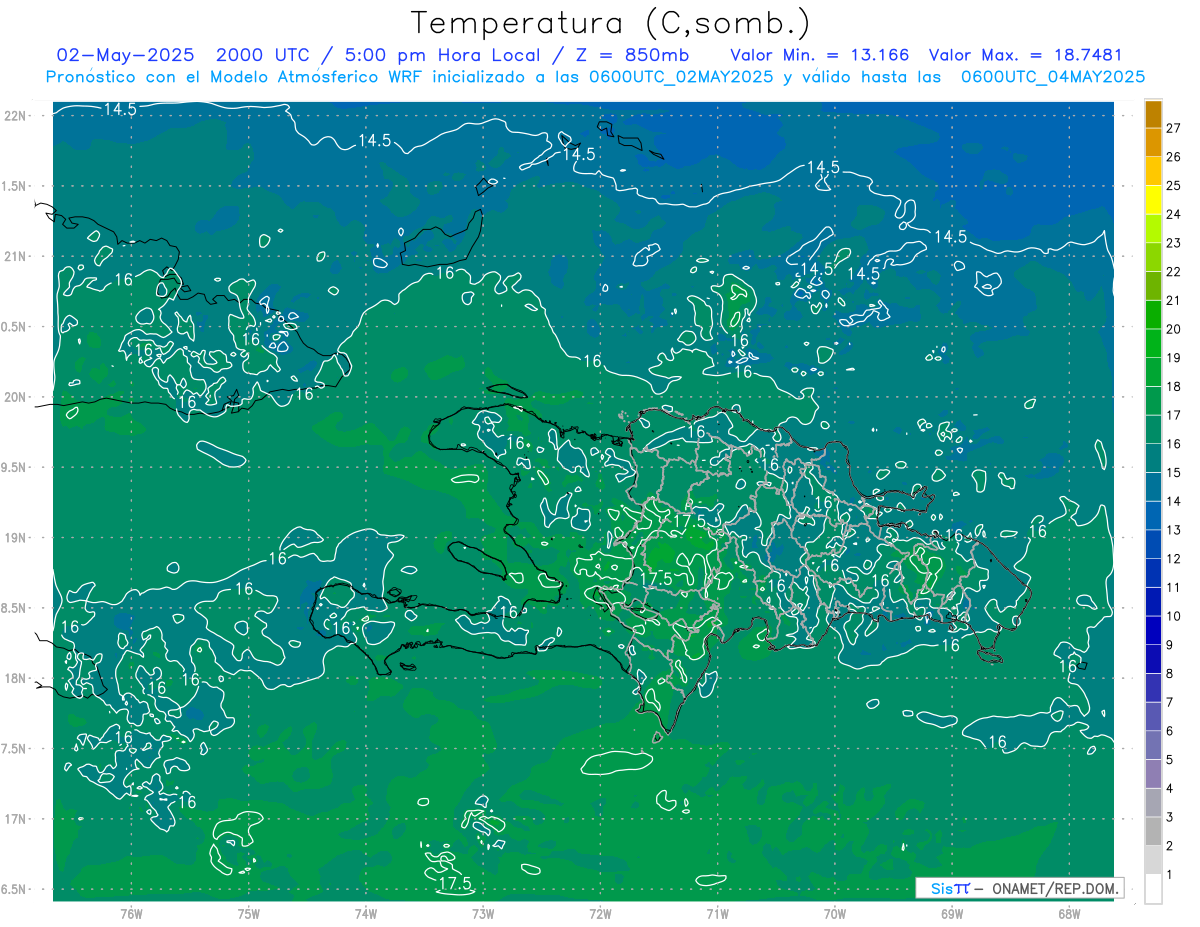Select the "17N" latitude label

point(17,819)
